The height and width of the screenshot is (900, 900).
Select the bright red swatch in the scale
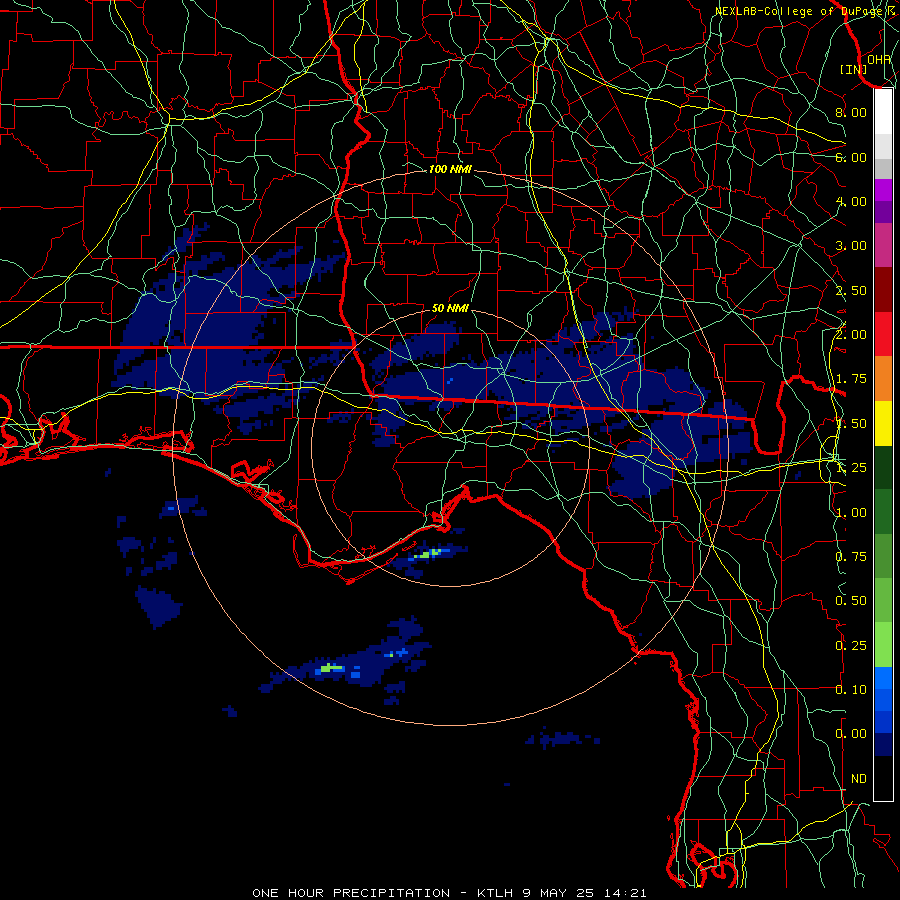(883, 334)
